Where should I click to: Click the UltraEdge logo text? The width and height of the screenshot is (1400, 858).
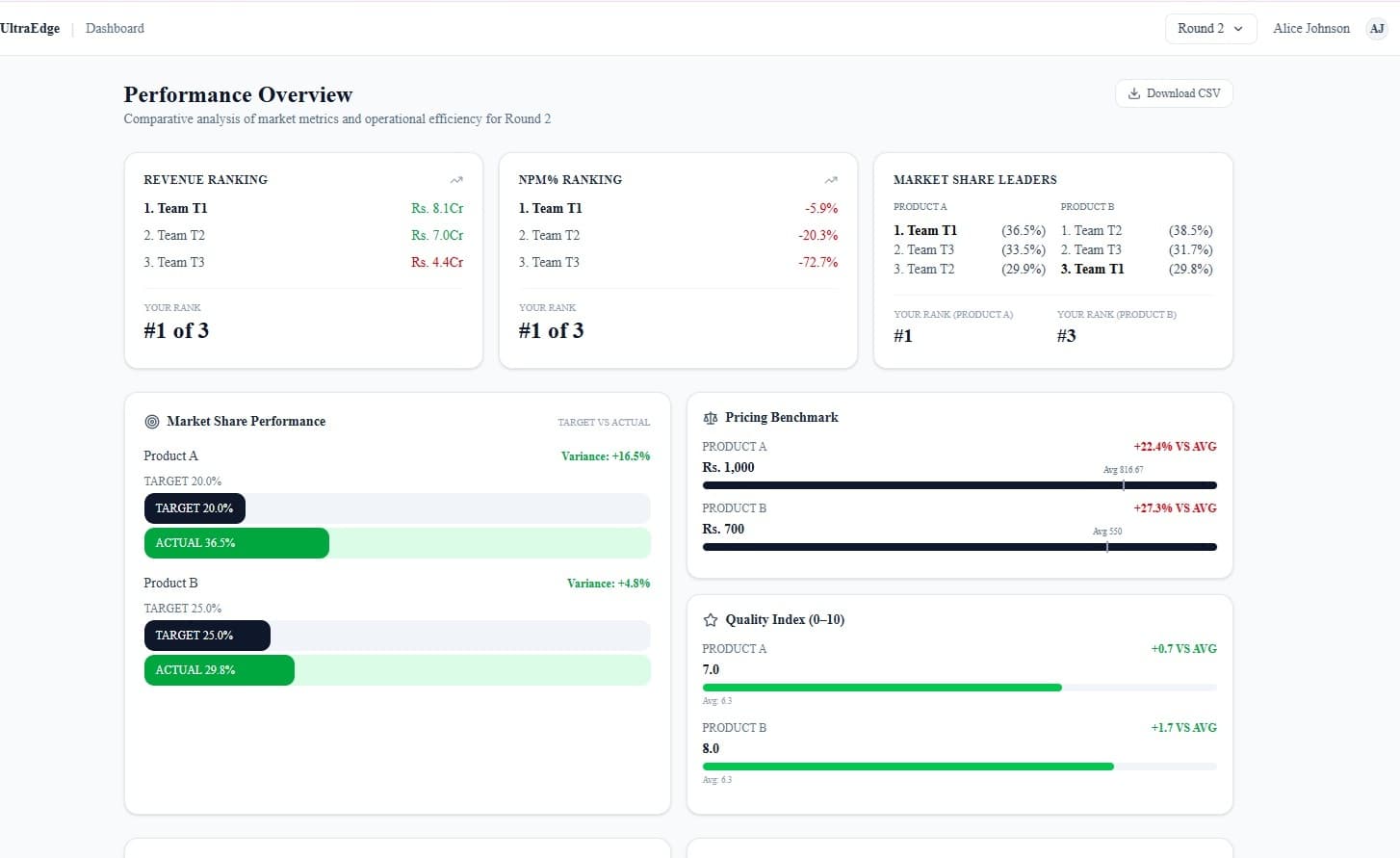[30, 28]
